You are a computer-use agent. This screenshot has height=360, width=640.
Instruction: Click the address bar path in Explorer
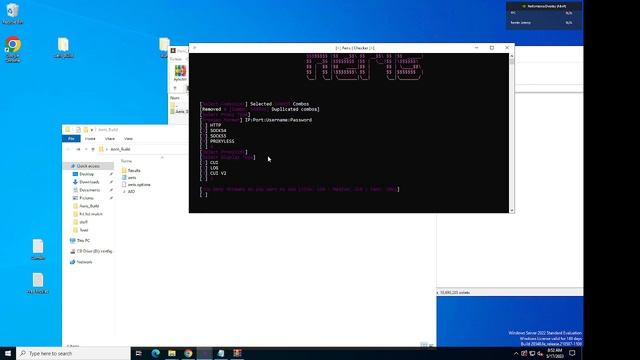tap(120, 149)
